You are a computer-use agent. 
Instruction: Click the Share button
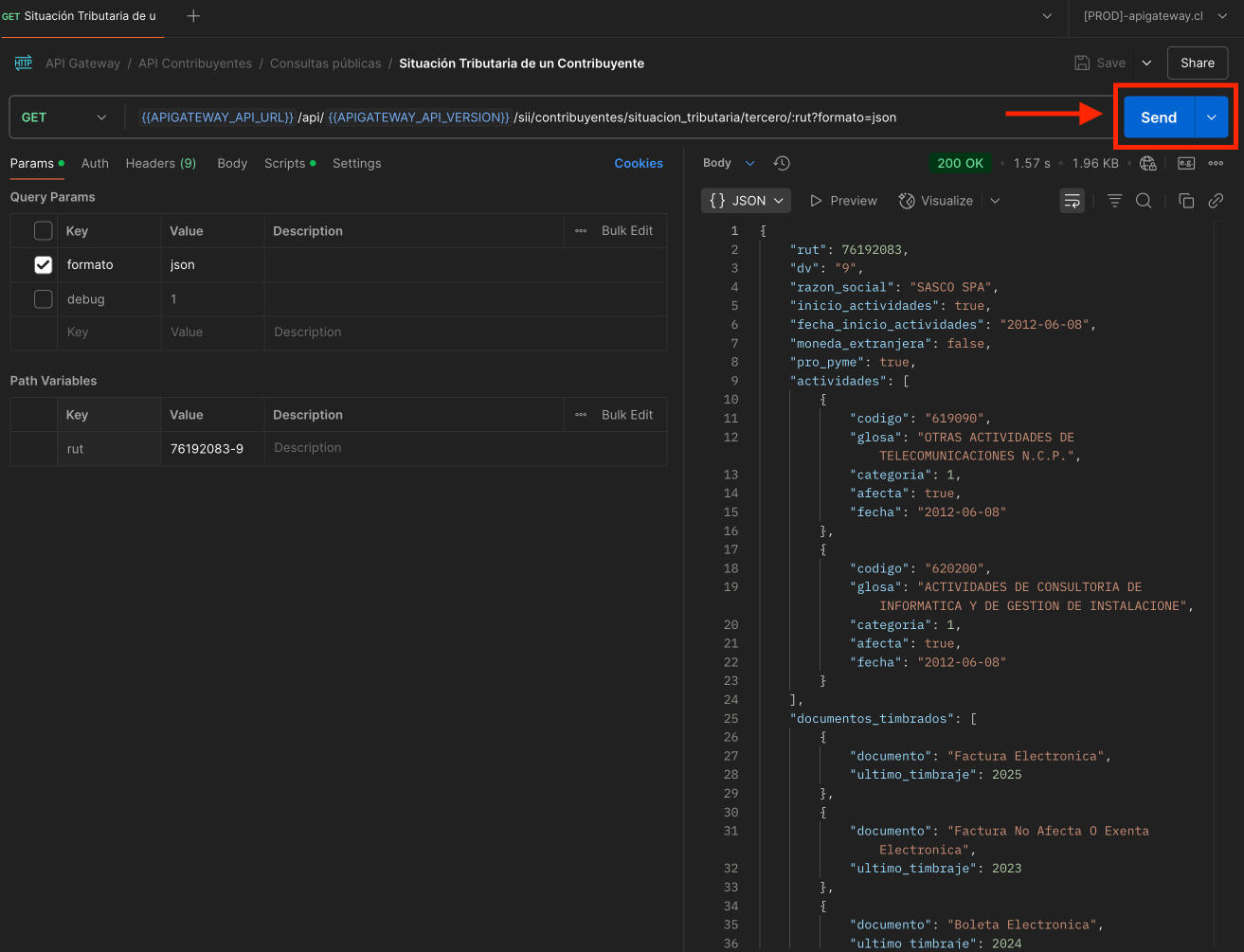point(1198,63)
